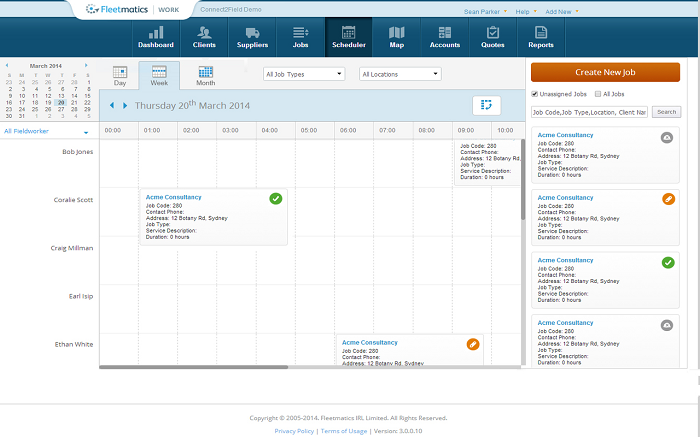Click green checkmark on Coralie Scott's job
The image size is (700, 437).
coord(275,199)
